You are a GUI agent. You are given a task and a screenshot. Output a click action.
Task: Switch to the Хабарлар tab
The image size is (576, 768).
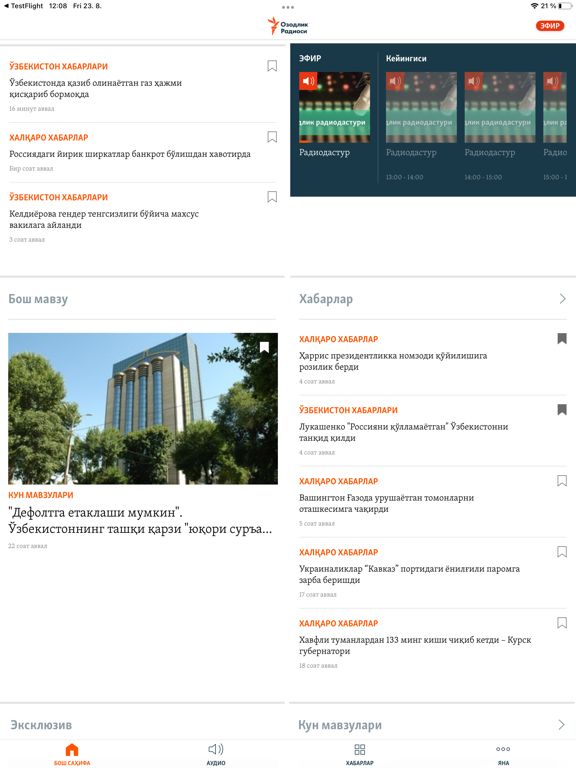[x=360, y=754]
